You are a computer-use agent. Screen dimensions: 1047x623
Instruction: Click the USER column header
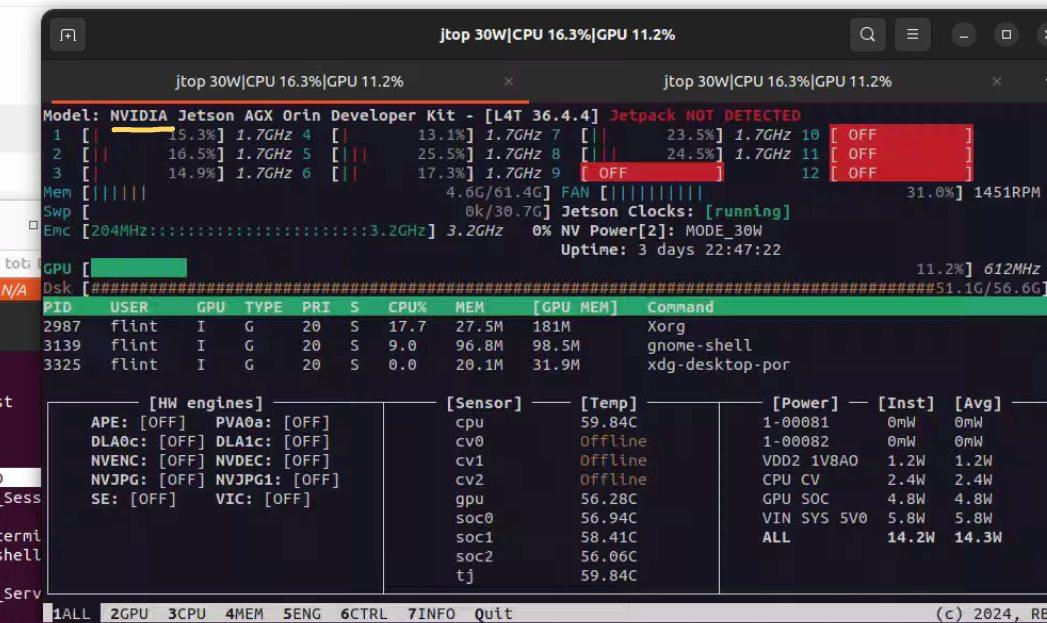coord(130,307)
